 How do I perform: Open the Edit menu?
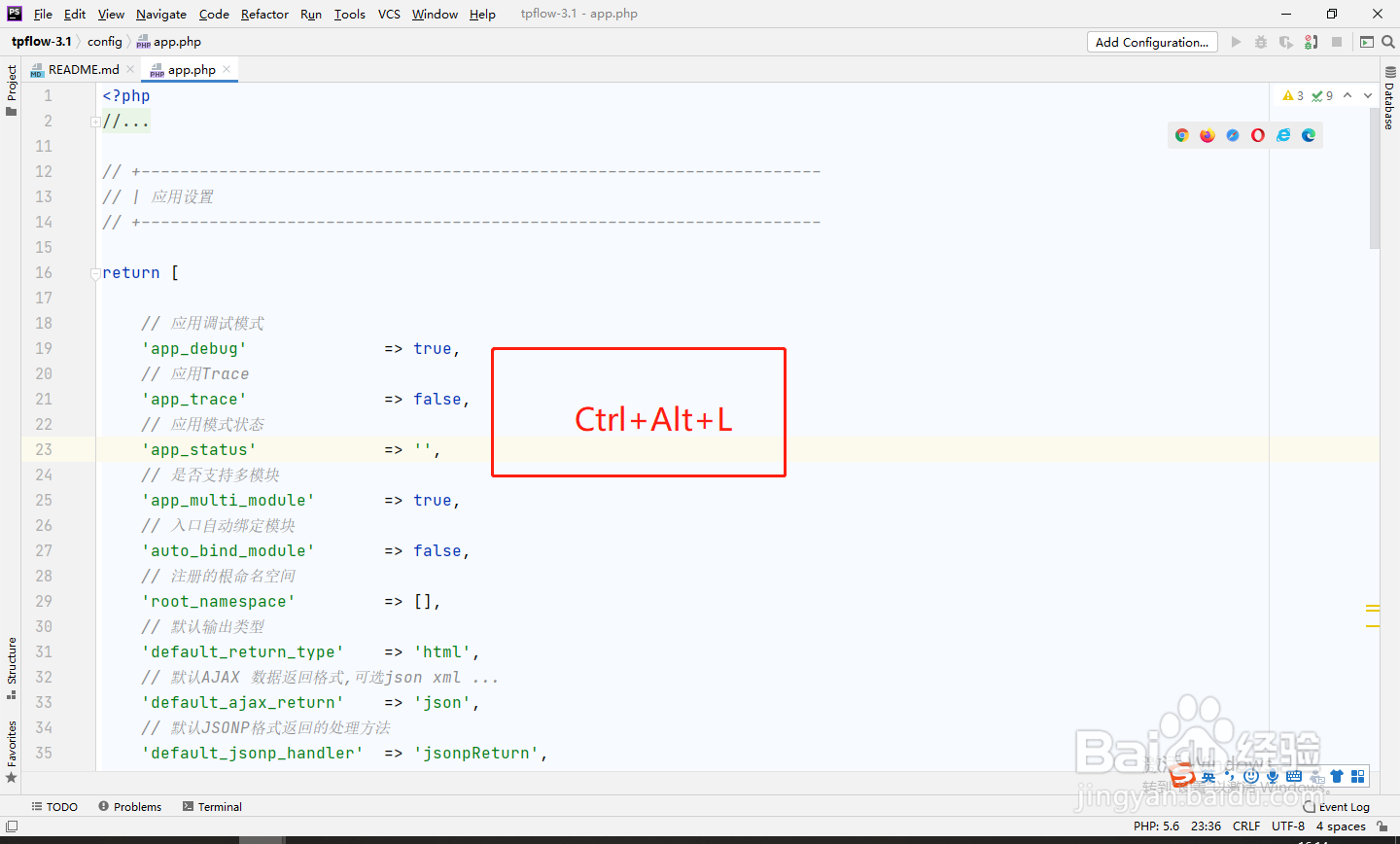click(x=75, y=14)
